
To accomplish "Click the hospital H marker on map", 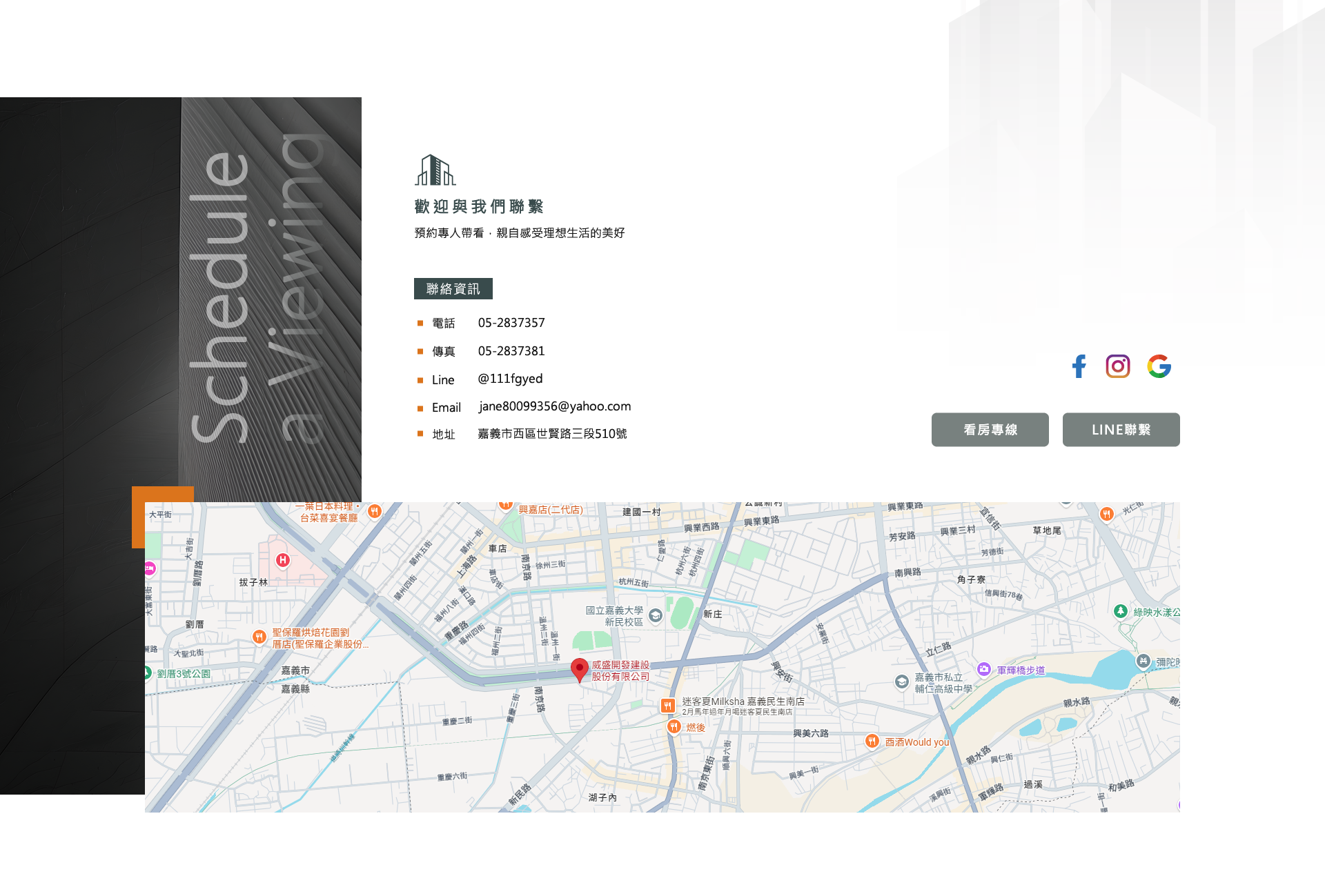I will click(x=282, y=560).
